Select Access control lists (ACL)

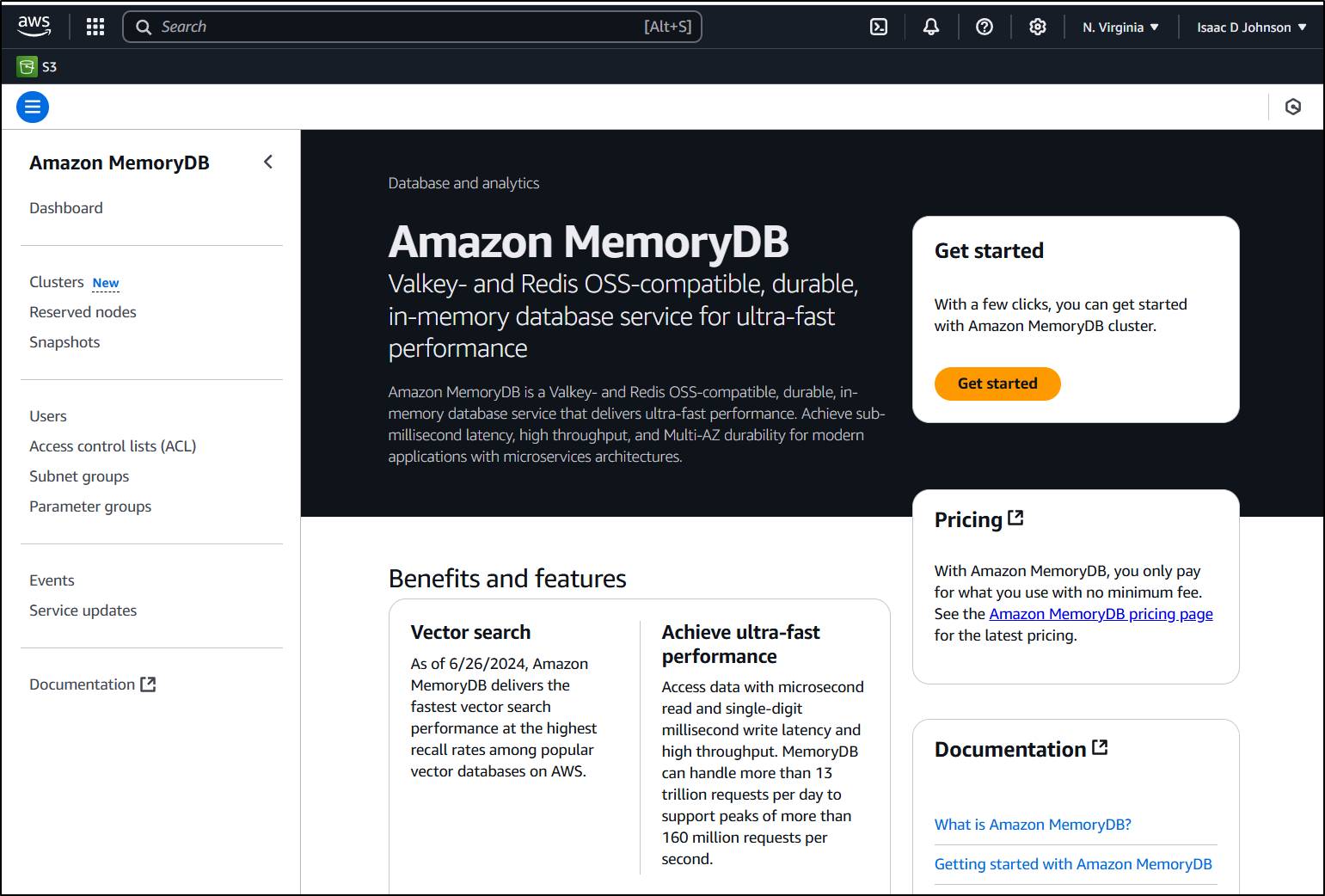point(113,446)
